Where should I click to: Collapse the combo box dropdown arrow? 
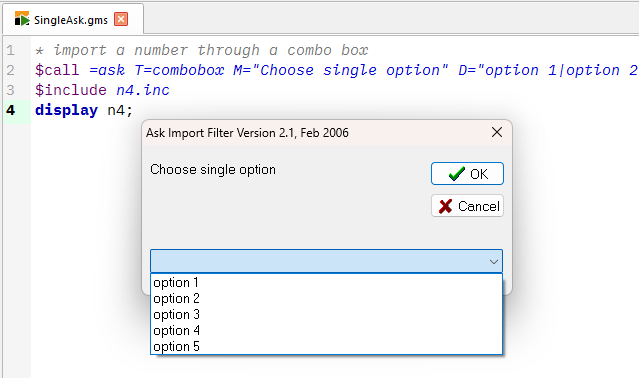point(494,262)
